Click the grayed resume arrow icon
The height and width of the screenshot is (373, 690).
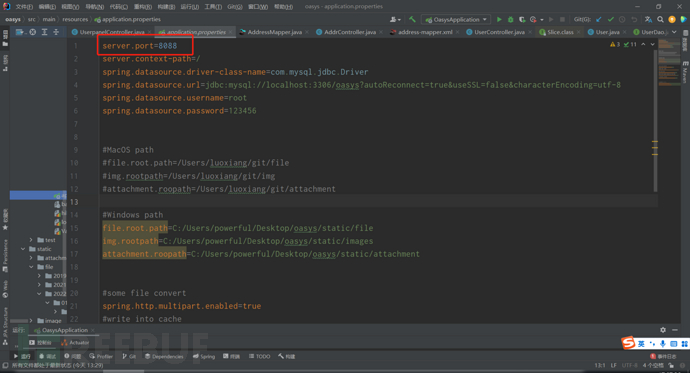click(x=551, y=19)
